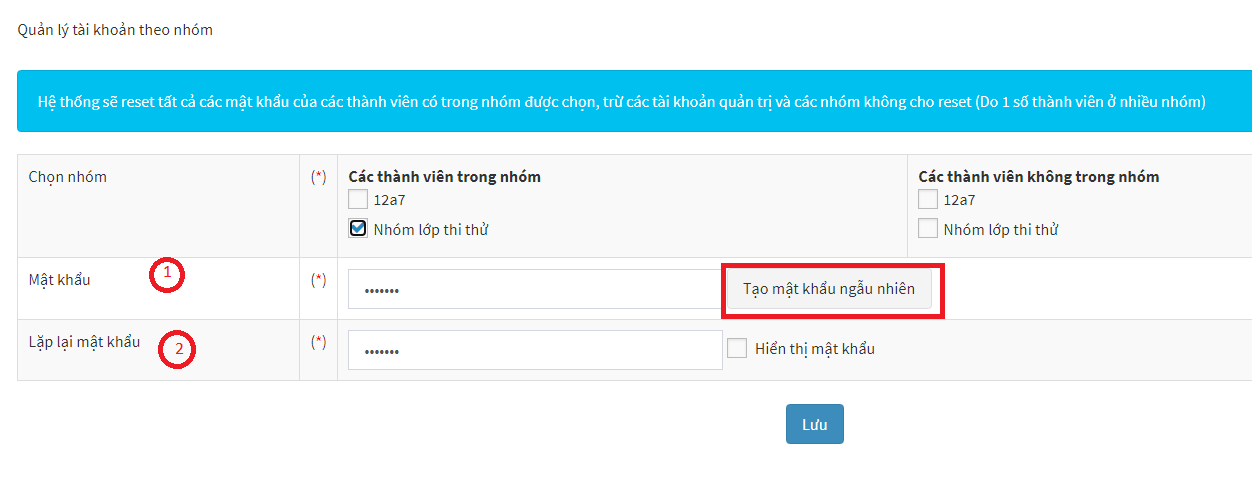Uncheck Nhóm lớp thi thử in group members
1252x484 pixels.
coord(358,229)
